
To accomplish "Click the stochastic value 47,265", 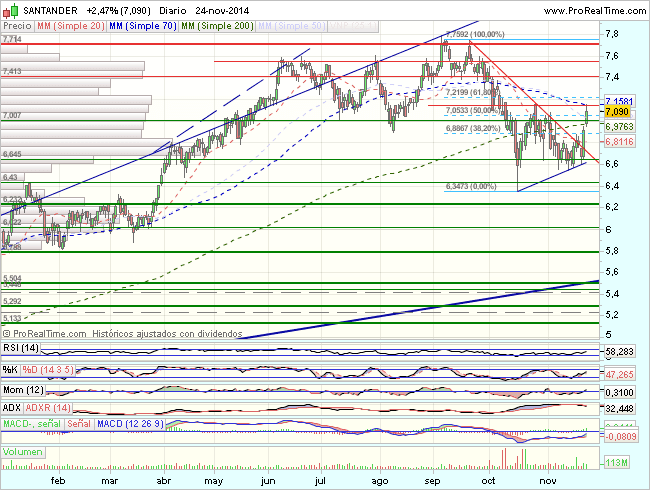I will point(619,374).
